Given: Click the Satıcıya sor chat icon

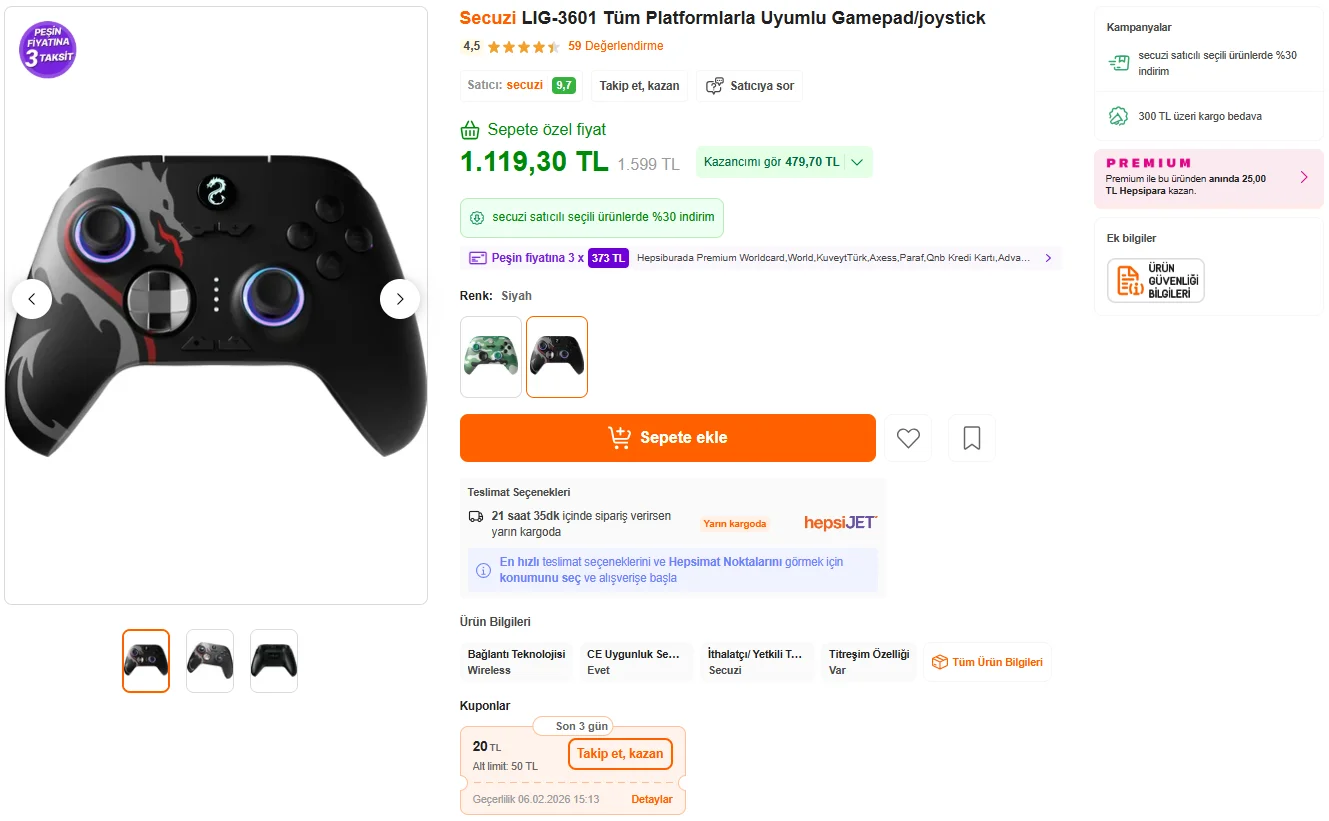Looking at the screenshot, I should point(714,86).
